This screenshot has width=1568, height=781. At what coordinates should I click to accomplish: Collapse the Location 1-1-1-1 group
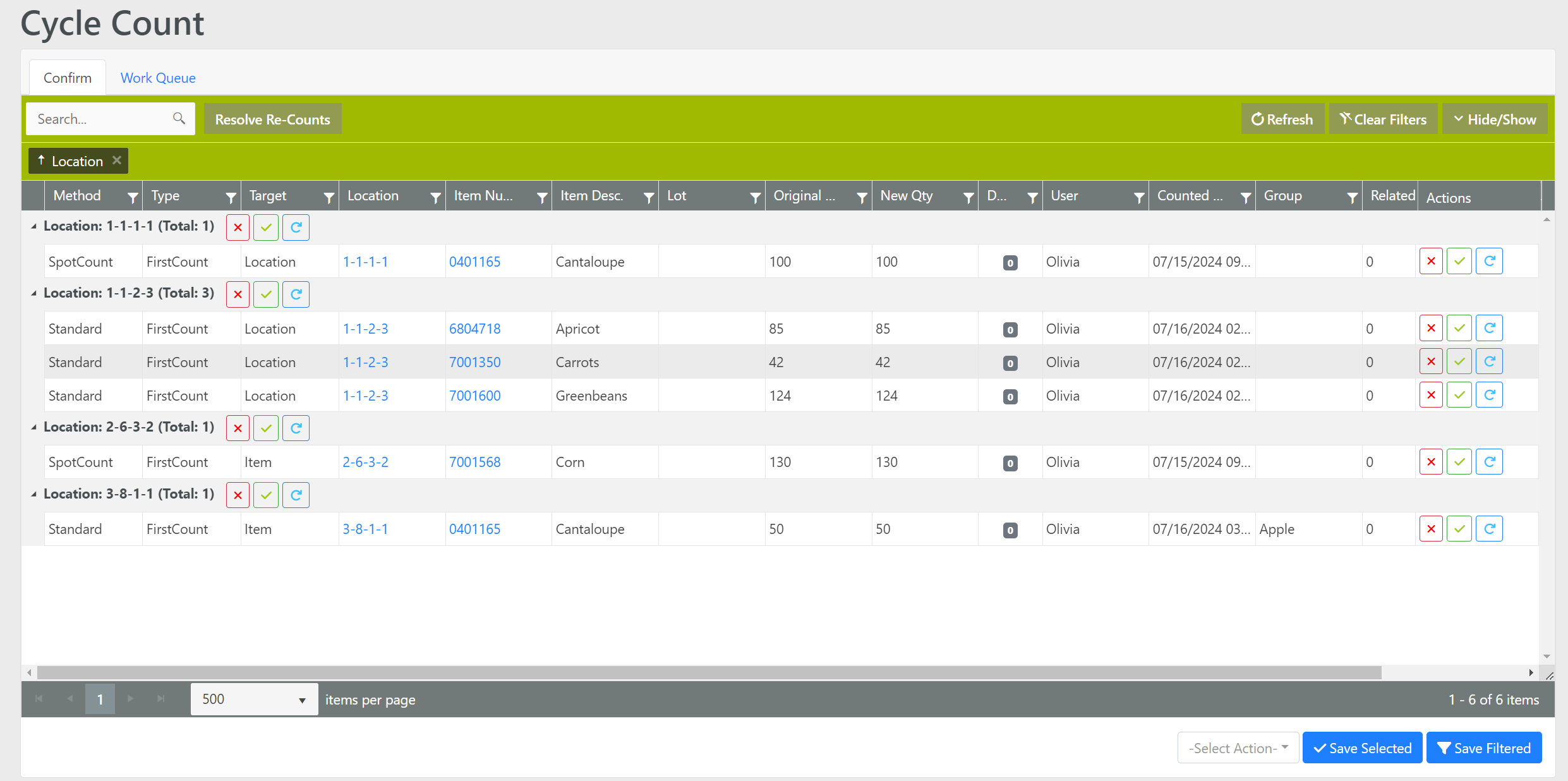click(34, 226)
